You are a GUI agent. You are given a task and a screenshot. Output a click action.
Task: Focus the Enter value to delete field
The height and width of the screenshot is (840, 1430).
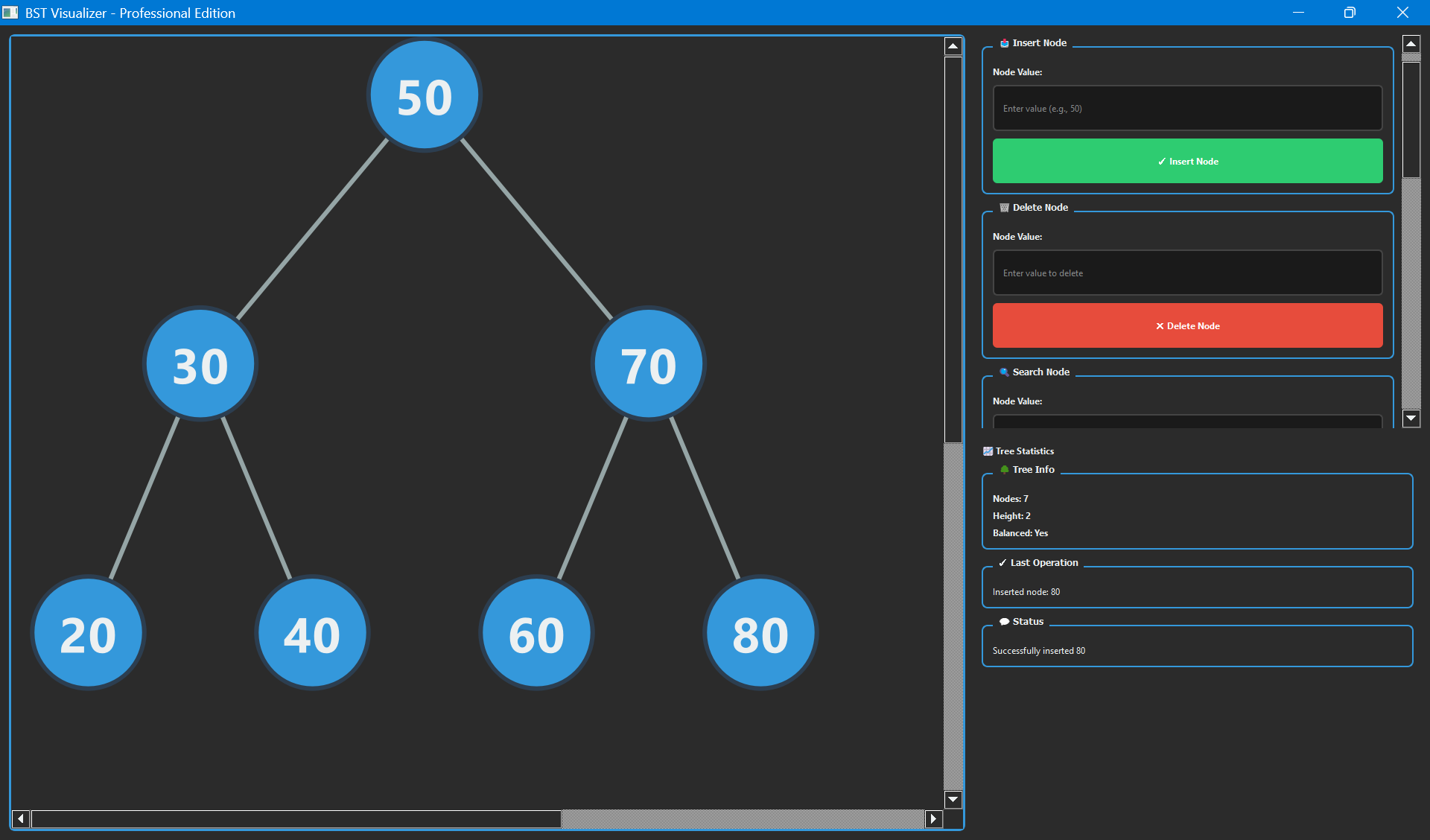point(1187,273)
